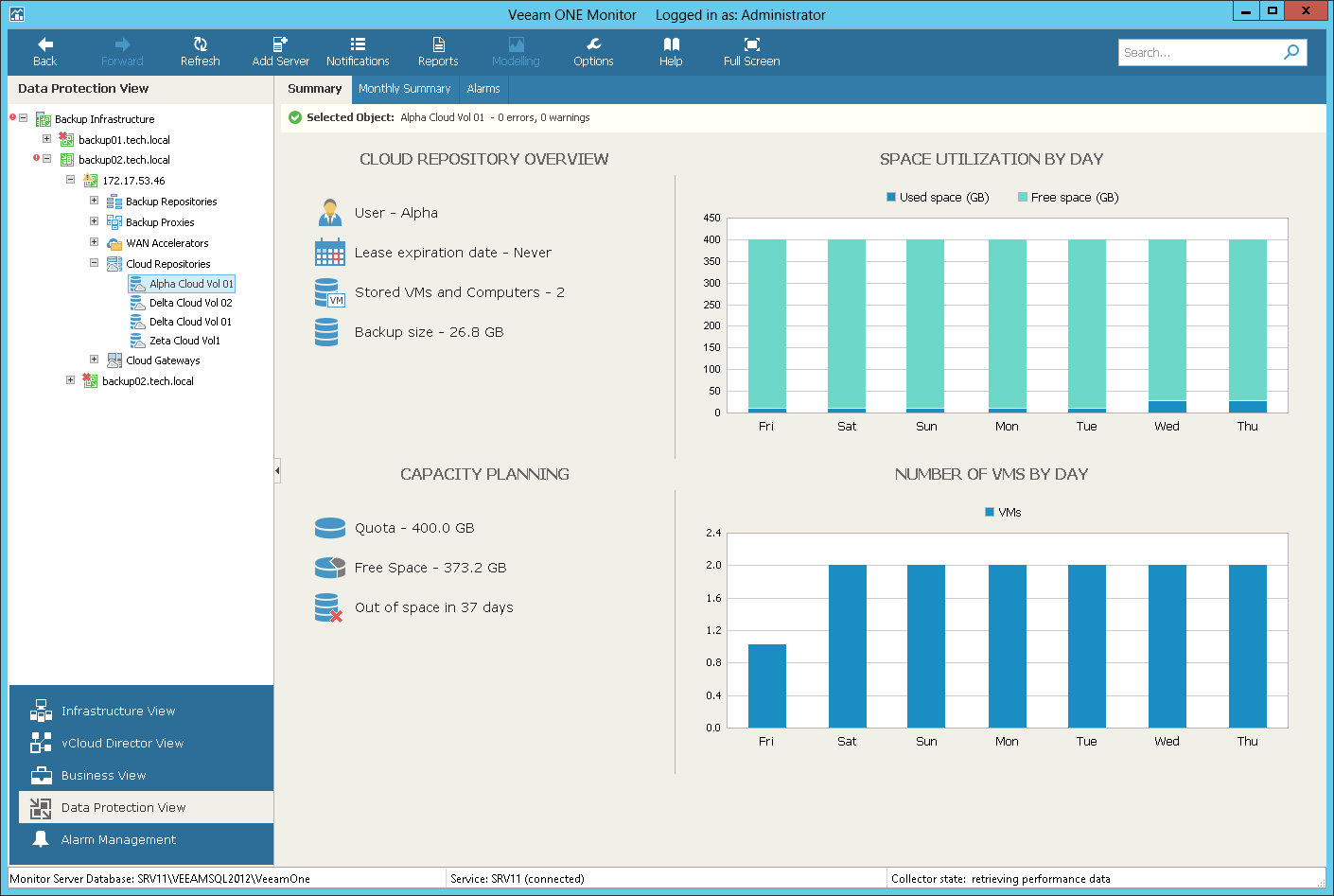This screenshot has width=1334, height=896.
Task: Expand the Backup Proxies node
Action: point(94,221)
